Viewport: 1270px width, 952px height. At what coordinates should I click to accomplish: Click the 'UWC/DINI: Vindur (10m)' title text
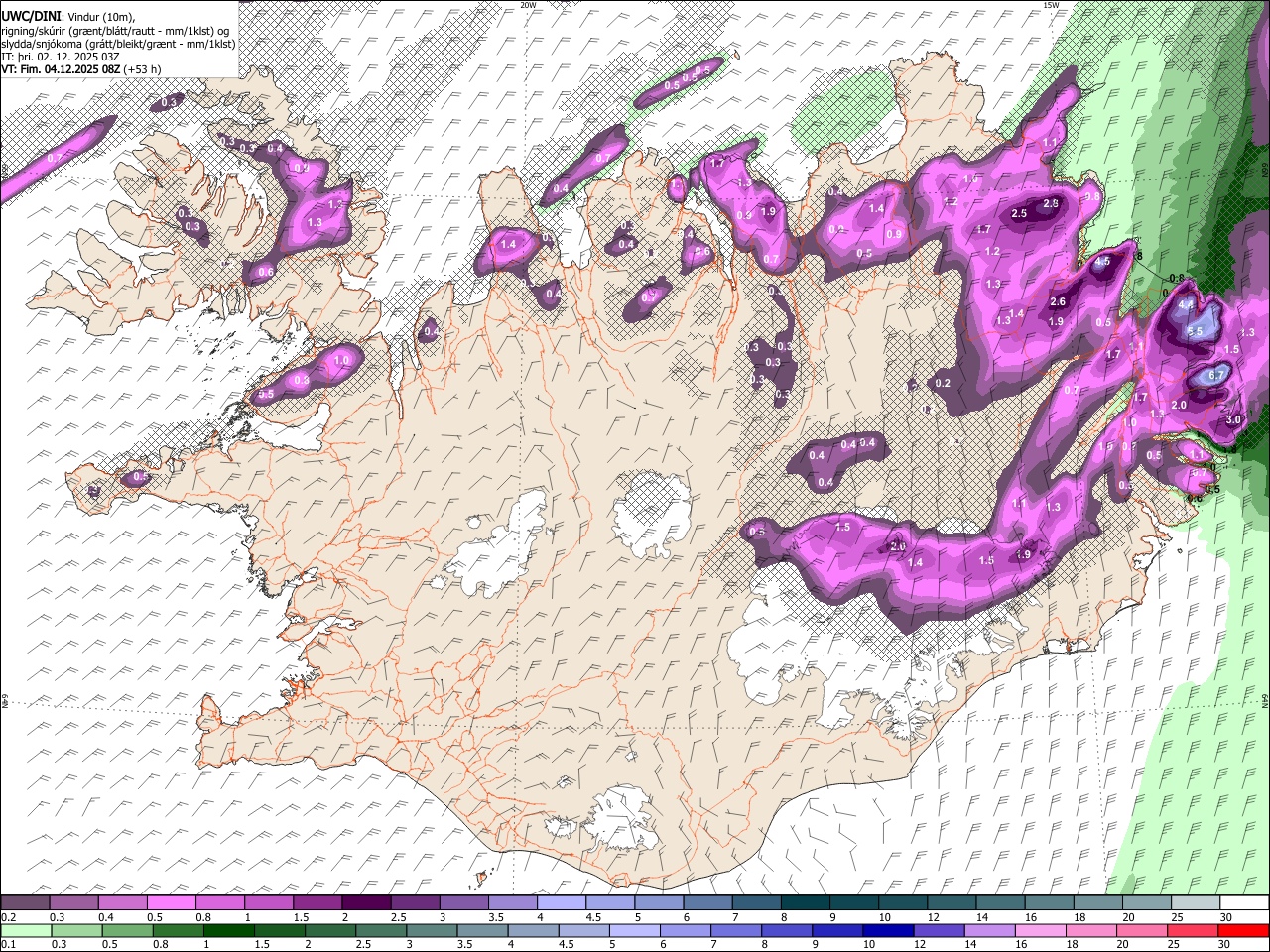tap(67, 17)
